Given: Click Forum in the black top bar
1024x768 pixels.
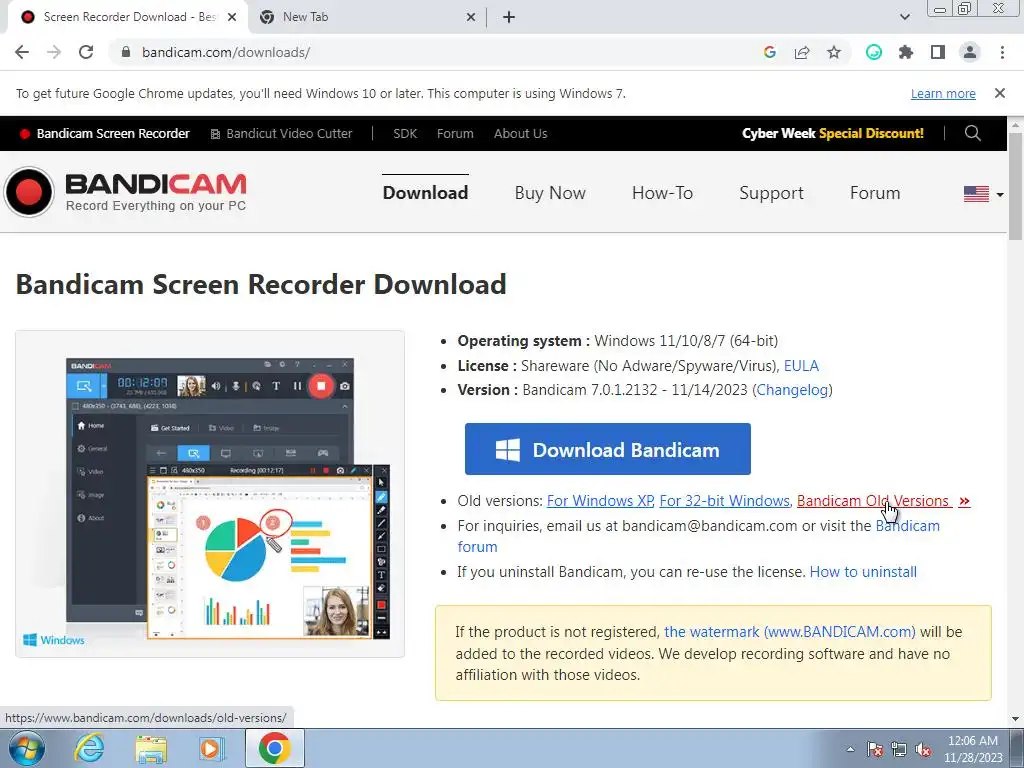Looking at the screenshot, I should [455, 133].
